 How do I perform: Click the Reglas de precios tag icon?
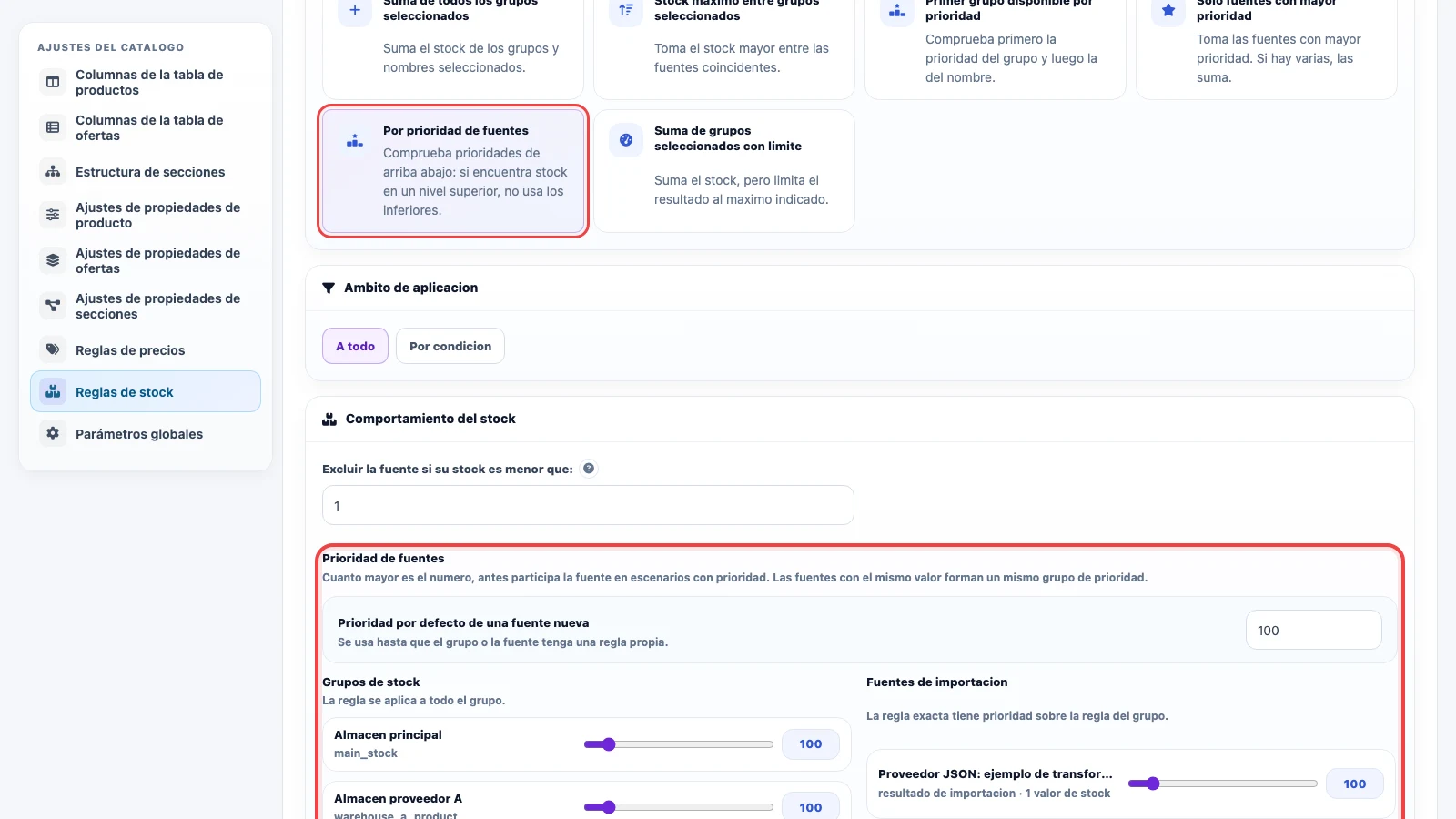click(x=53, y=349)
